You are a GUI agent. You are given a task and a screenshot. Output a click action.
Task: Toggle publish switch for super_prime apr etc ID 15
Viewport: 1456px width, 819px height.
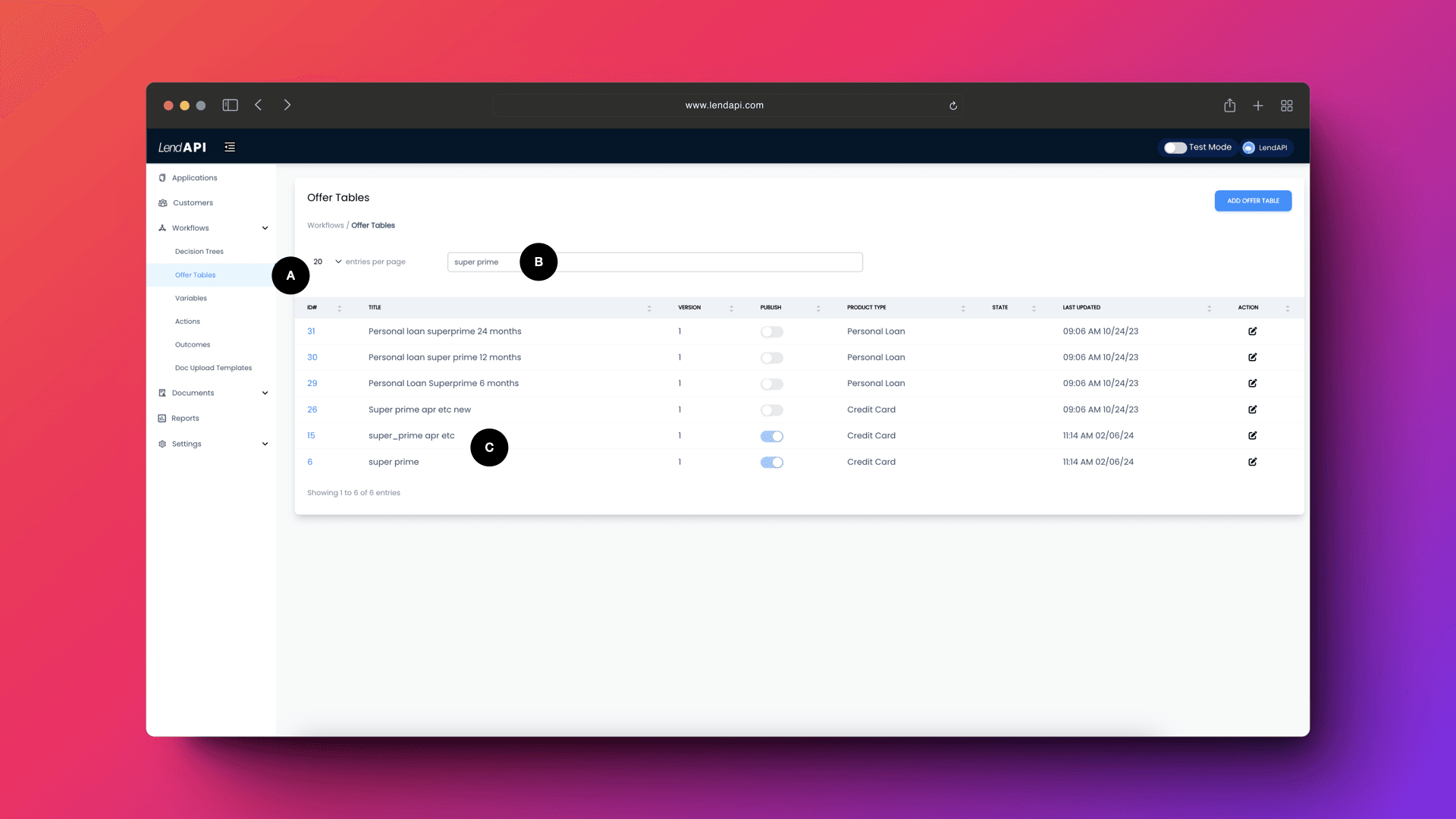tap(772, 435)
